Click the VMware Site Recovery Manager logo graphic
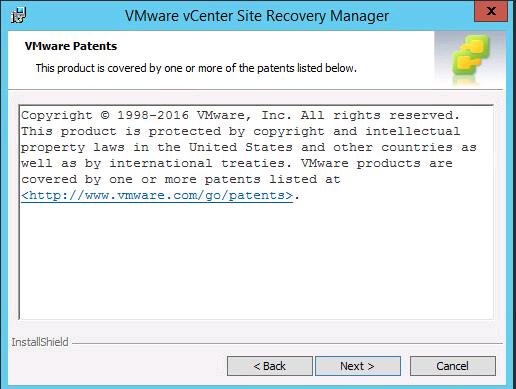 point(471,57)
